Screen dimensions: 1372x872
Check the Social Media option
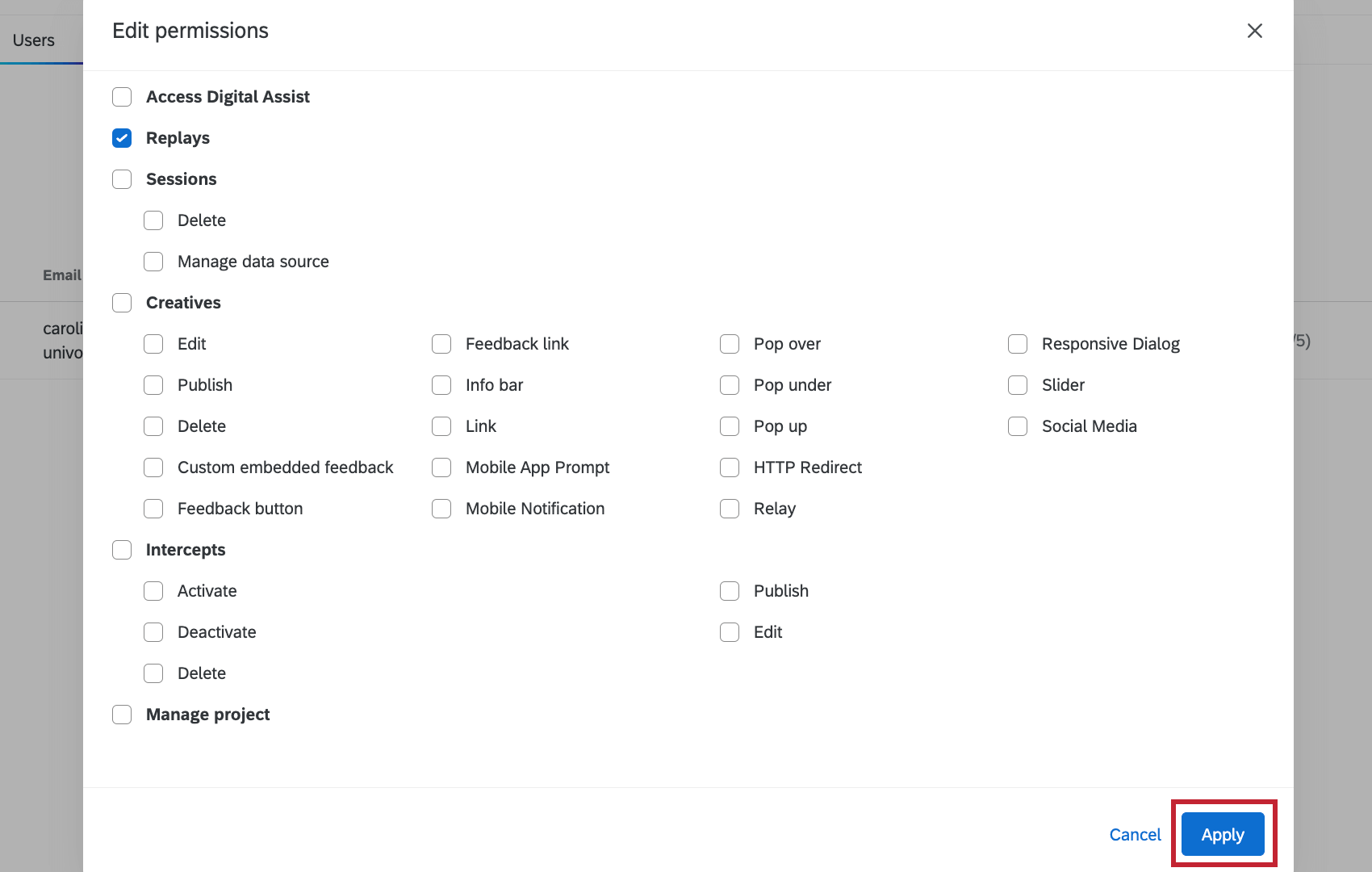coord(1018,426)
